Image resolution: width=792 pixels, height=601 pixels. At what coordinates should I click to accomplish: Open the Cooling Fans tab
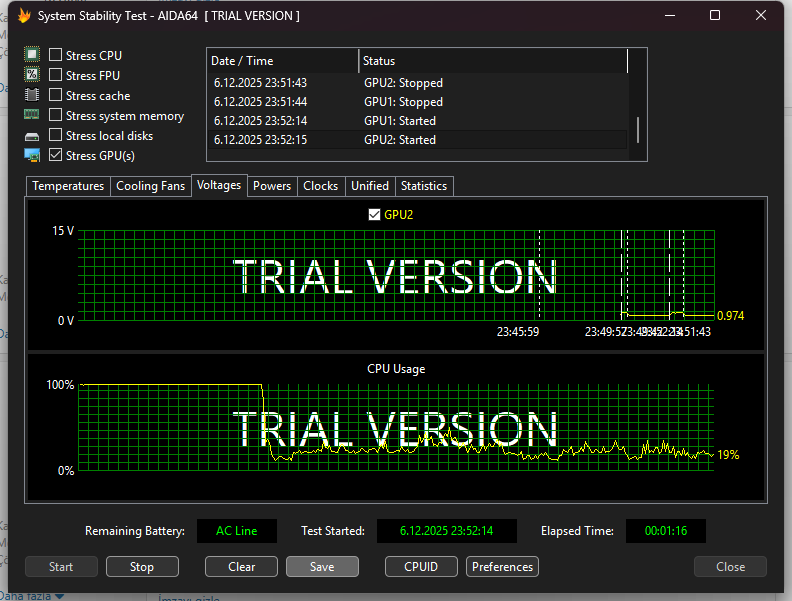pos(151,186)
